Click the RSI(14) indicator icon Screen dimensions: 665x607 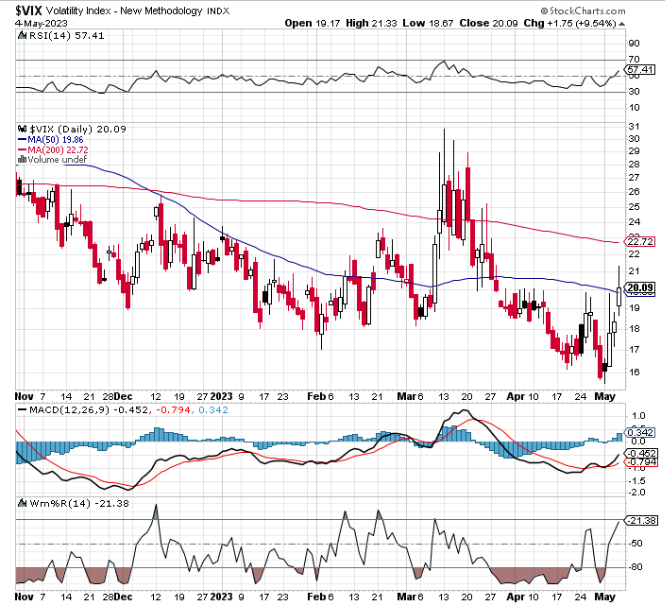click(22, 35)
